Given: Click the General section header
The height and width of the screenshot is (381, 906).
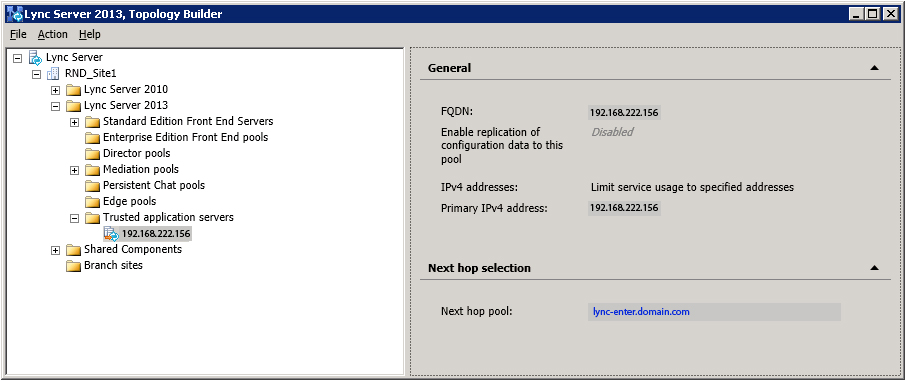Looking at the screenshot, I should click(450, 68).
